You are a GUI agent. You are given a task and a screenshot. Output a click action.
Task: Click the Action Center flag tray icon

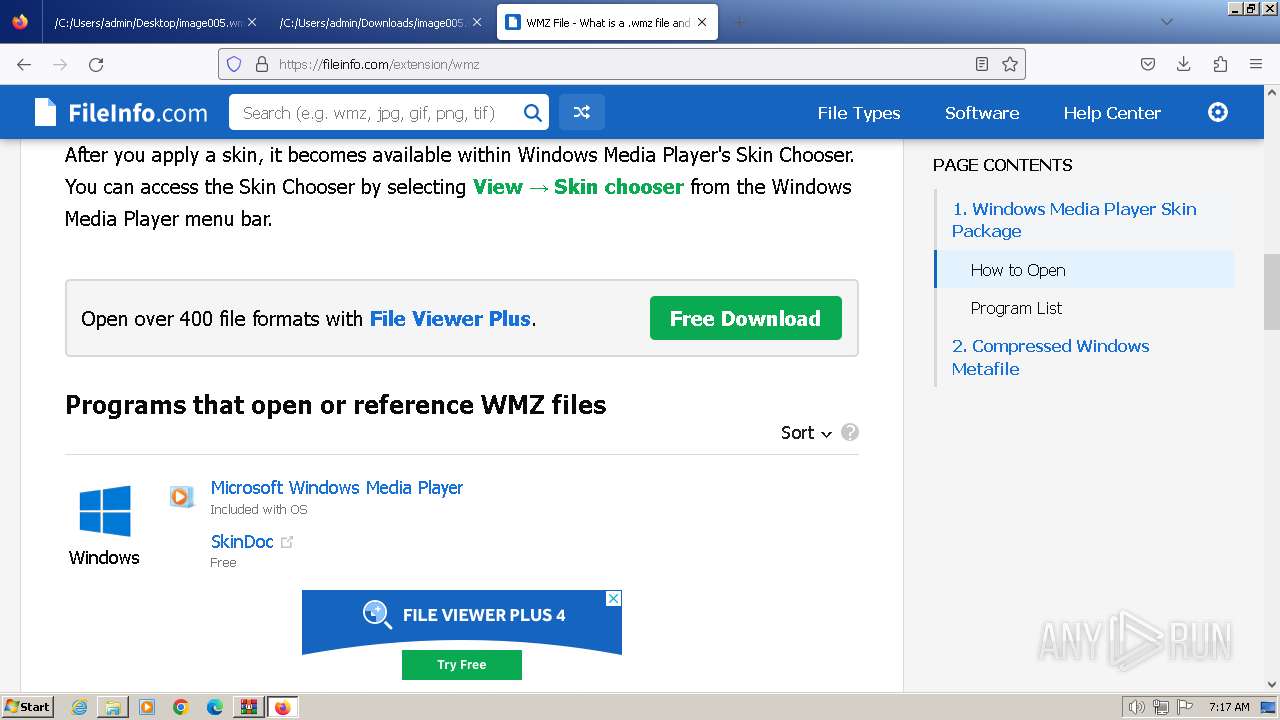coord(1185,707)
